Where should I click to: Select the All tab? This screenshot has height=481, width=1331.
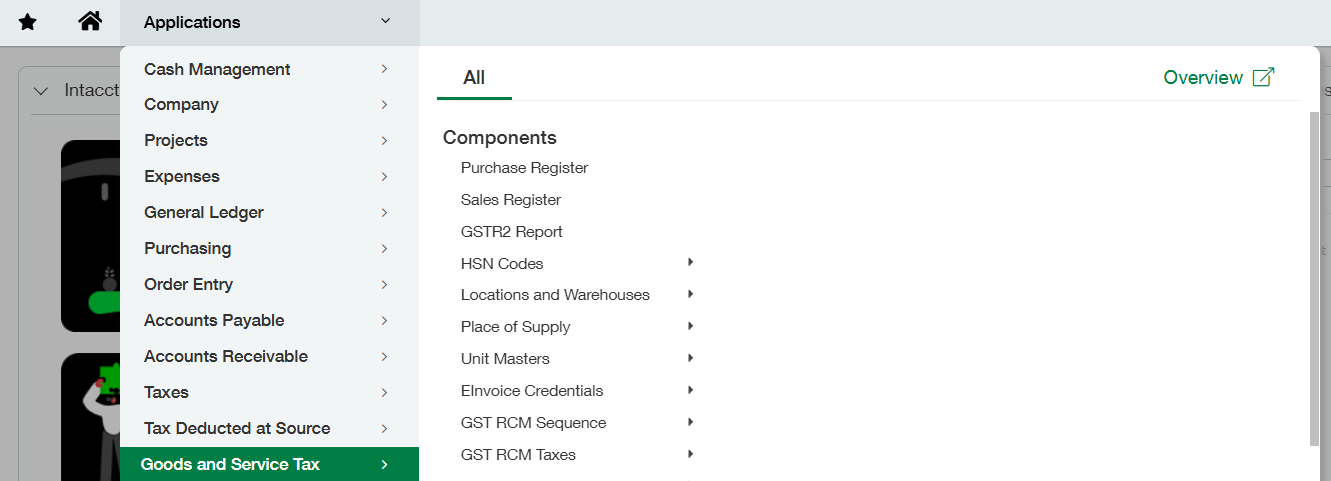pos(474,78)
